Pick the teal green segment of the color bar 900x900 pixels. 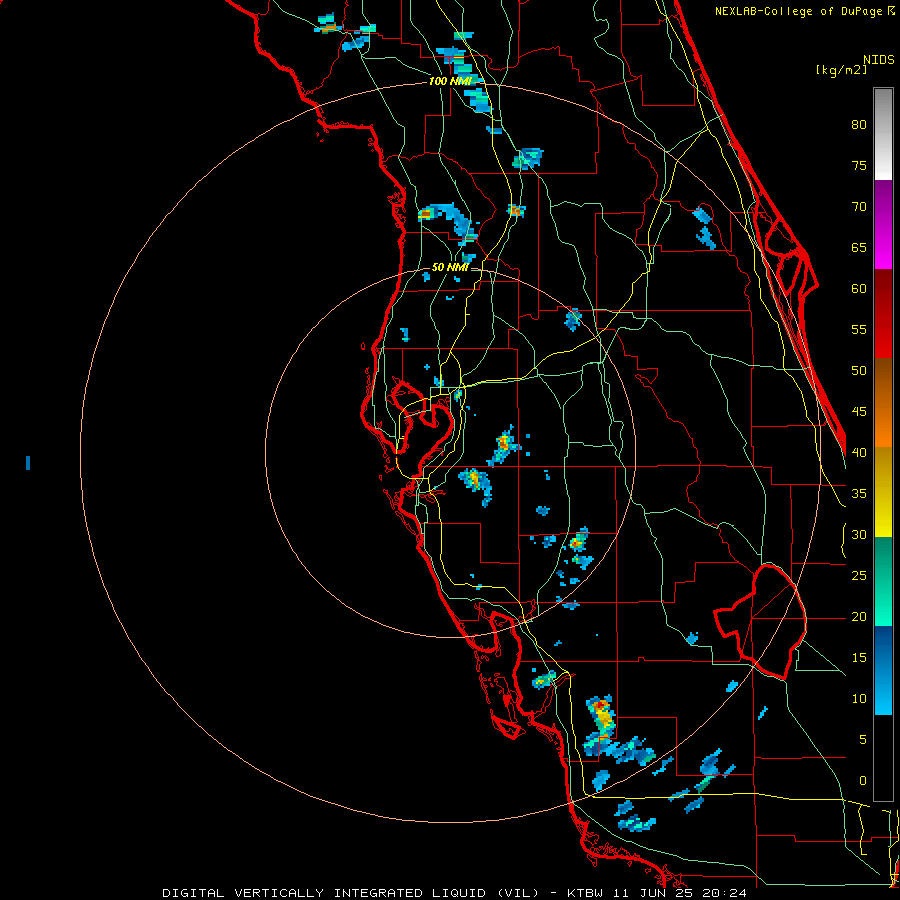pyautogui.click(x=883, y=581)
